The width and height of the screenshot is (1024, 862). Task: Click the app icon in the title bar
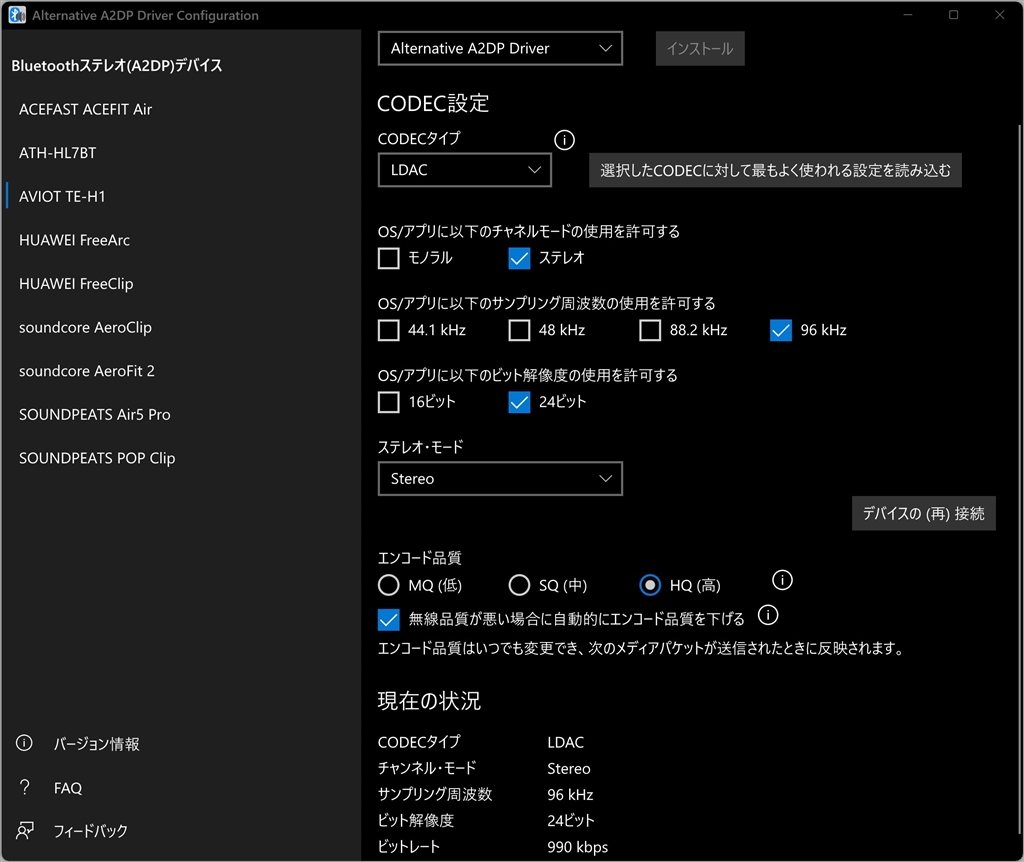tap(17, 14)
